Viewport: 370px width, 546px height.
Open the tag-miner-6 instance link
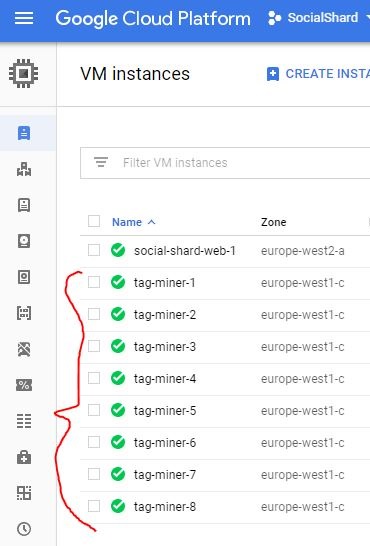tap(165, 443)
